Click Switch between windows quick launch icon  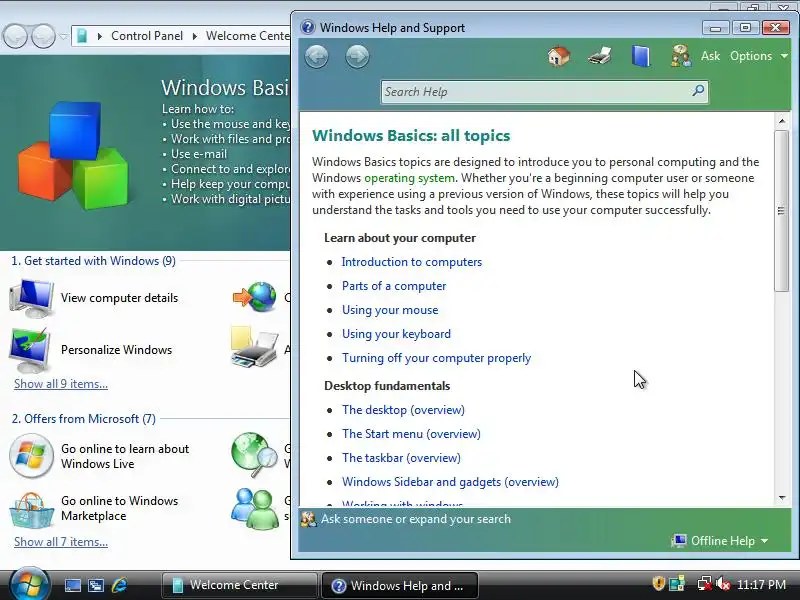click(95, 585)
